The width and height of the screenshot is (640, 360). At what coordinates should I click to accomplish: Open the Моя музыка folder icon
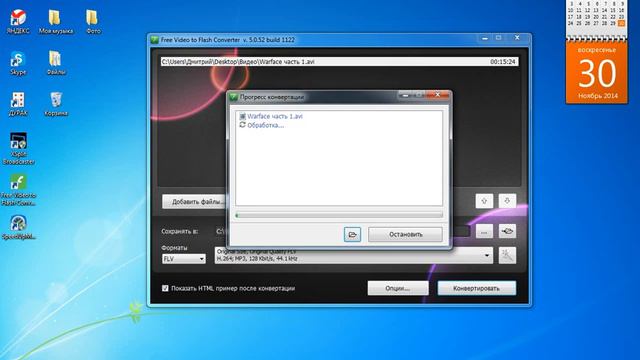(56, 21)
